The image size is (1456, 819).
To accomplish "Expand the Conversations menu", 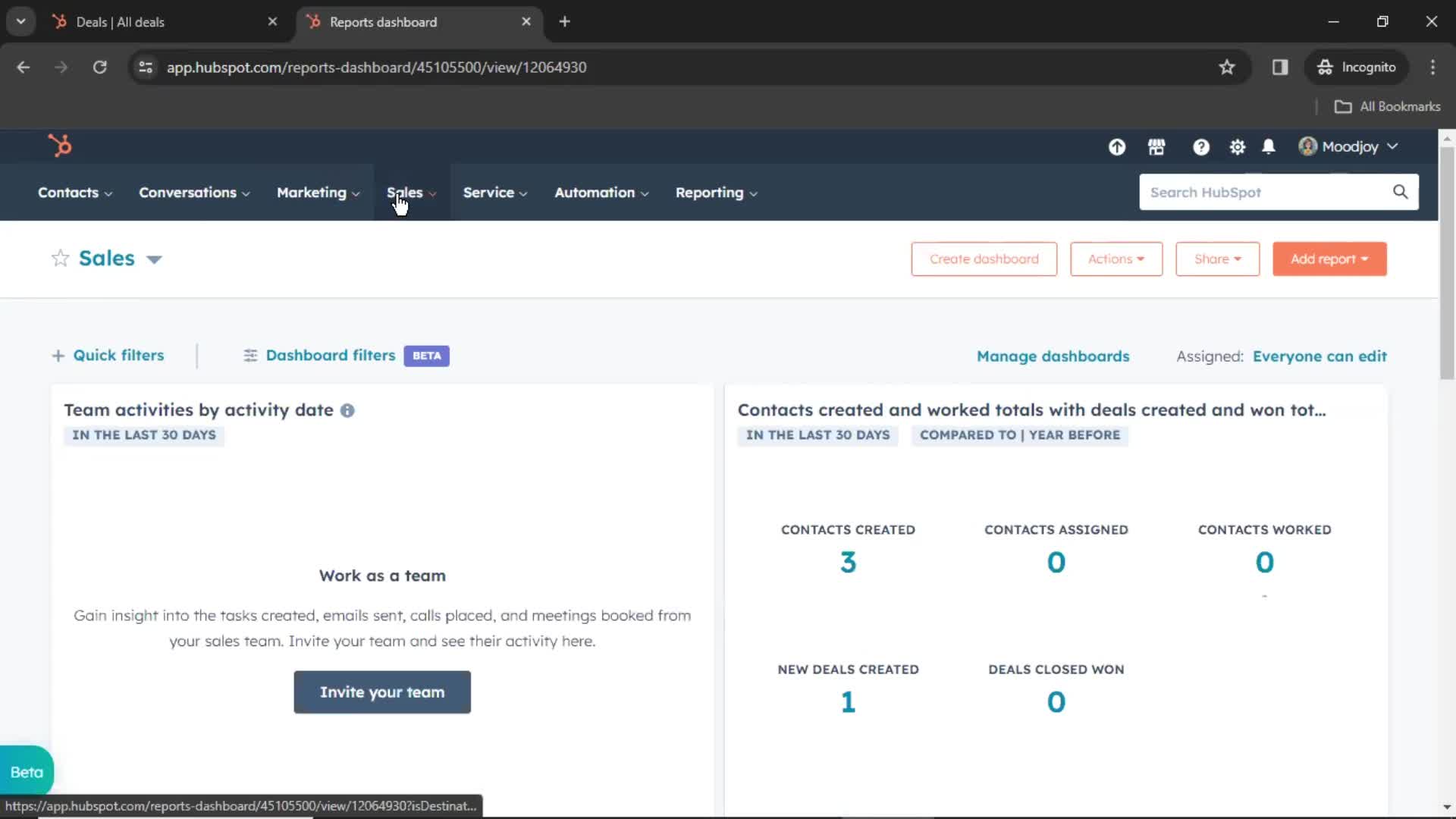I will pyautogui.click(x=194, y=193).
